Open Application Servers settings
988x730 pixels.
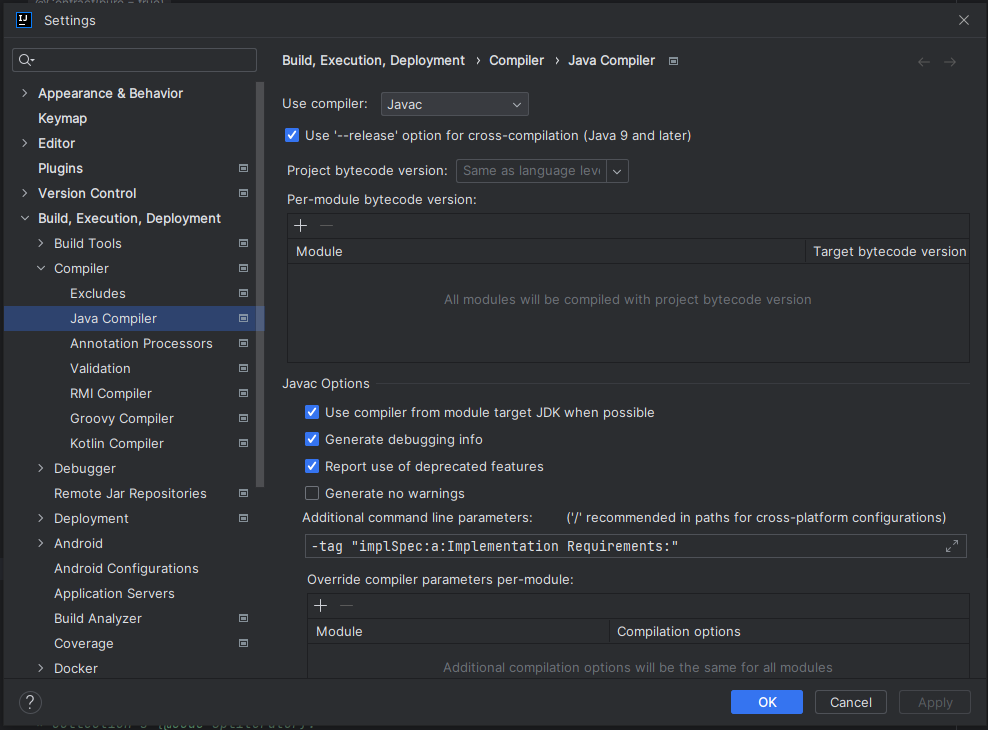114,593
